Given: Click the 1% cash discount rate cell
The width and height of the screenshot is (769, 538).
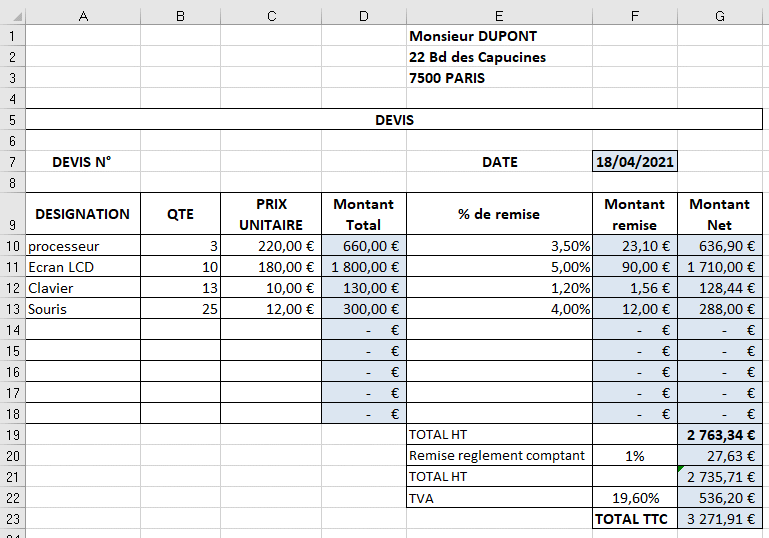Looking at the screenshot, I should (x=634, y=456).
